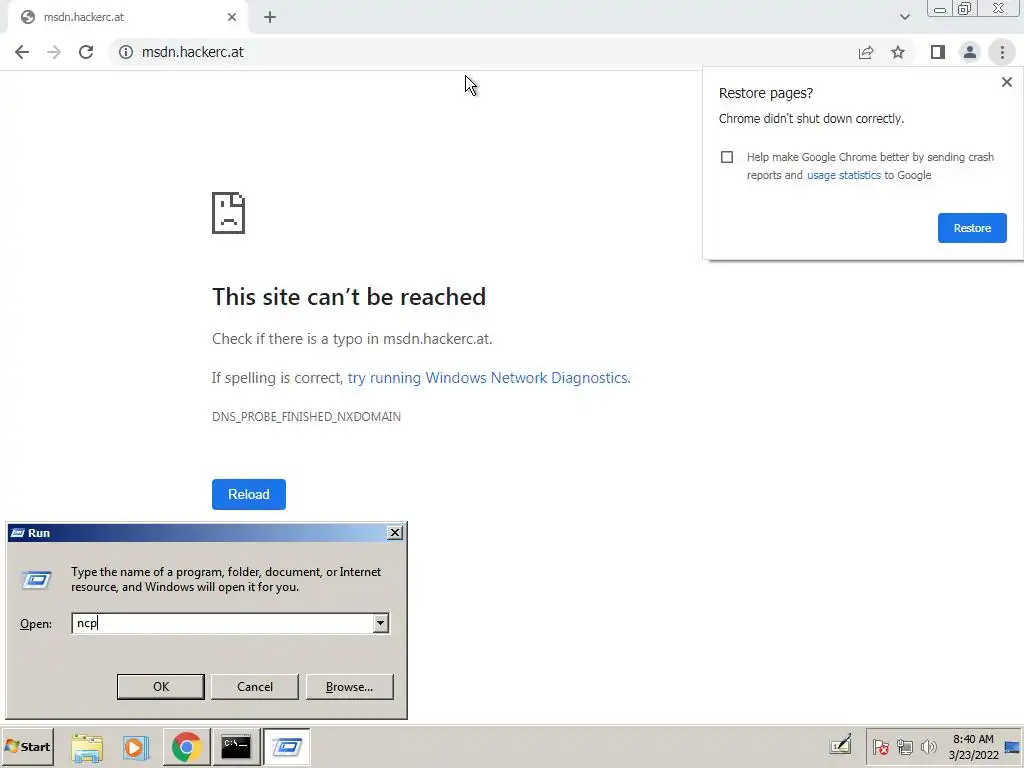
Task: Click the Show desktop icon
Action: point(1013,746)
